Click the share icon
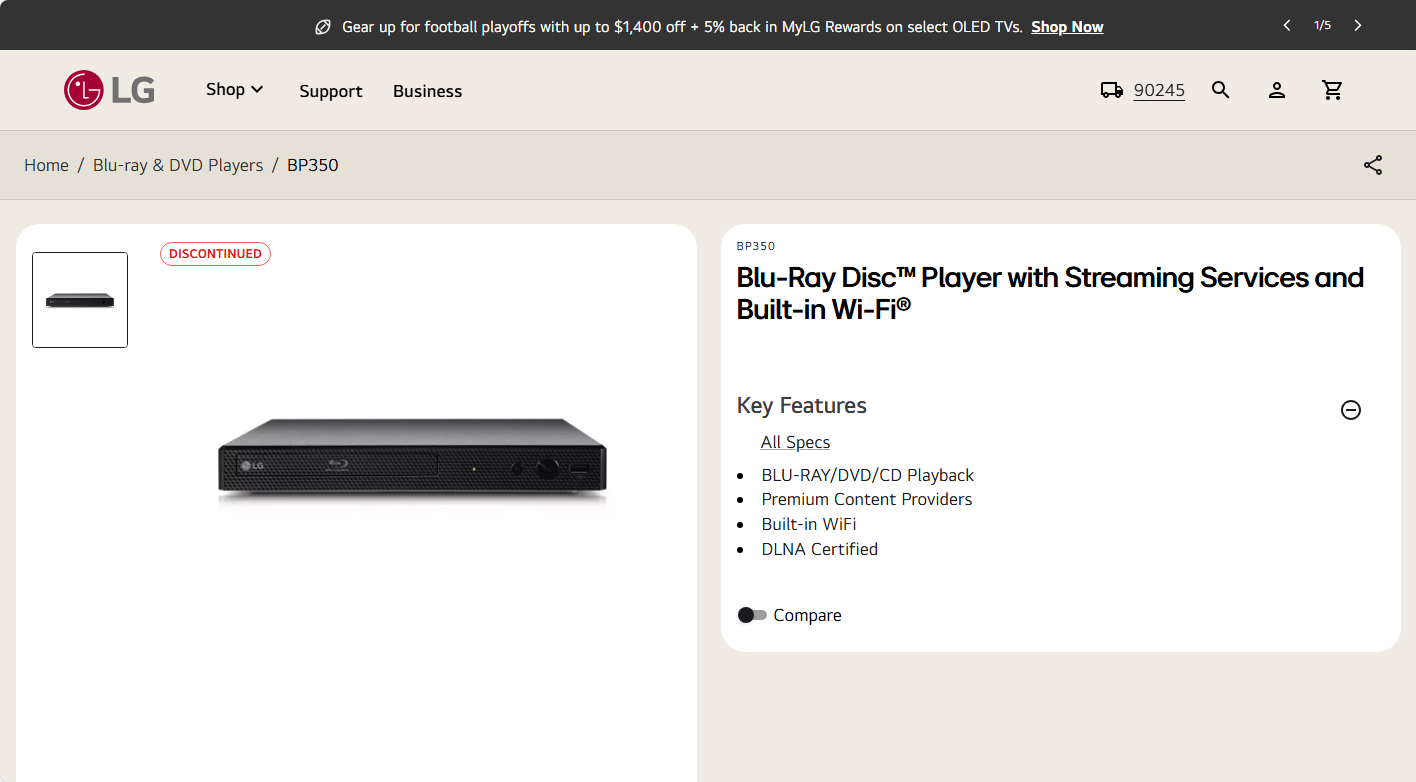This screenshot has width=1416, height=782. pyautogui.click(x=1373, y=165)
